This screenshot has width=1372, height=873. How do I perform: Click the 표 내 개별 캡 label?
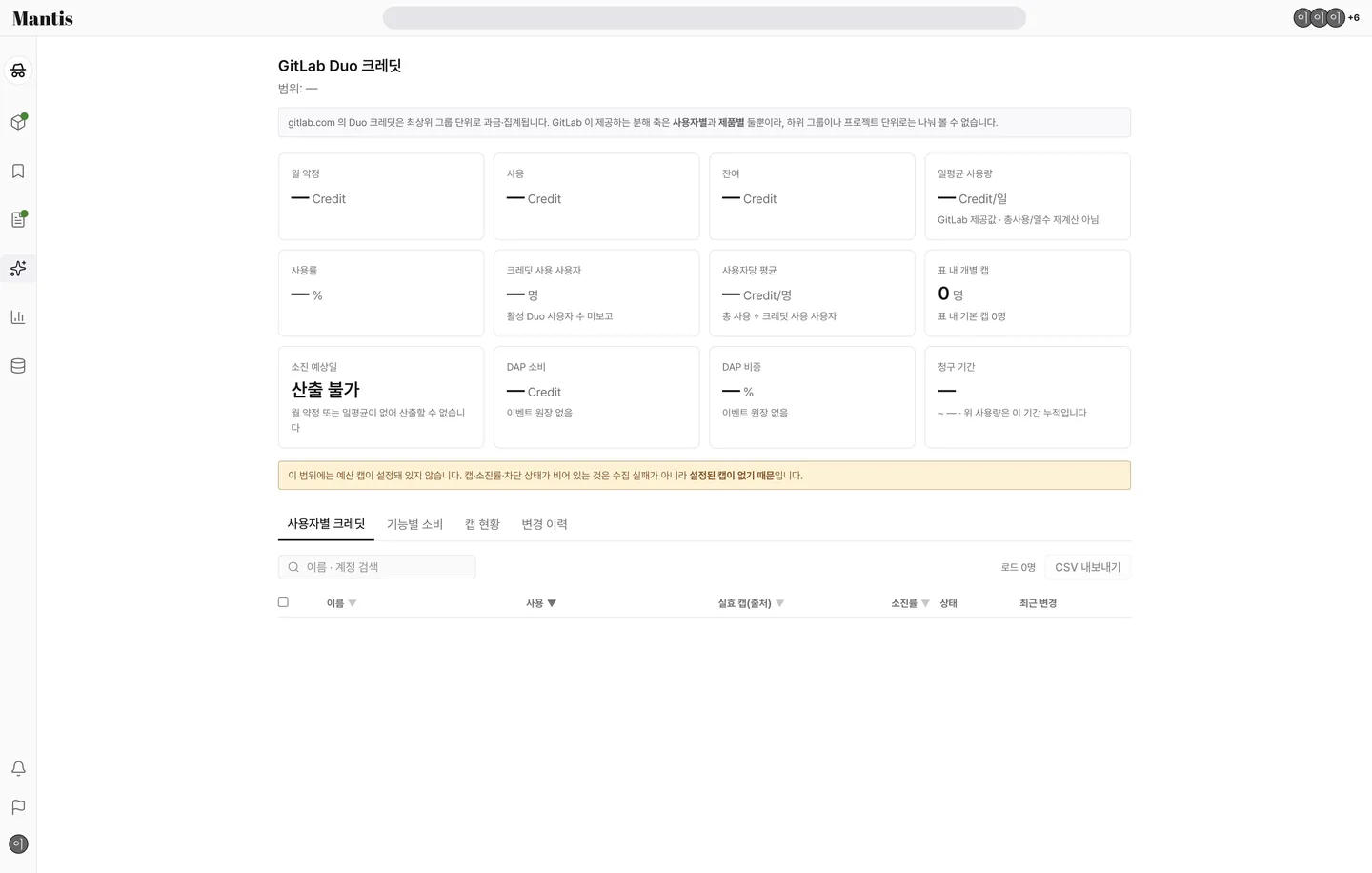(x=963, y=271)
